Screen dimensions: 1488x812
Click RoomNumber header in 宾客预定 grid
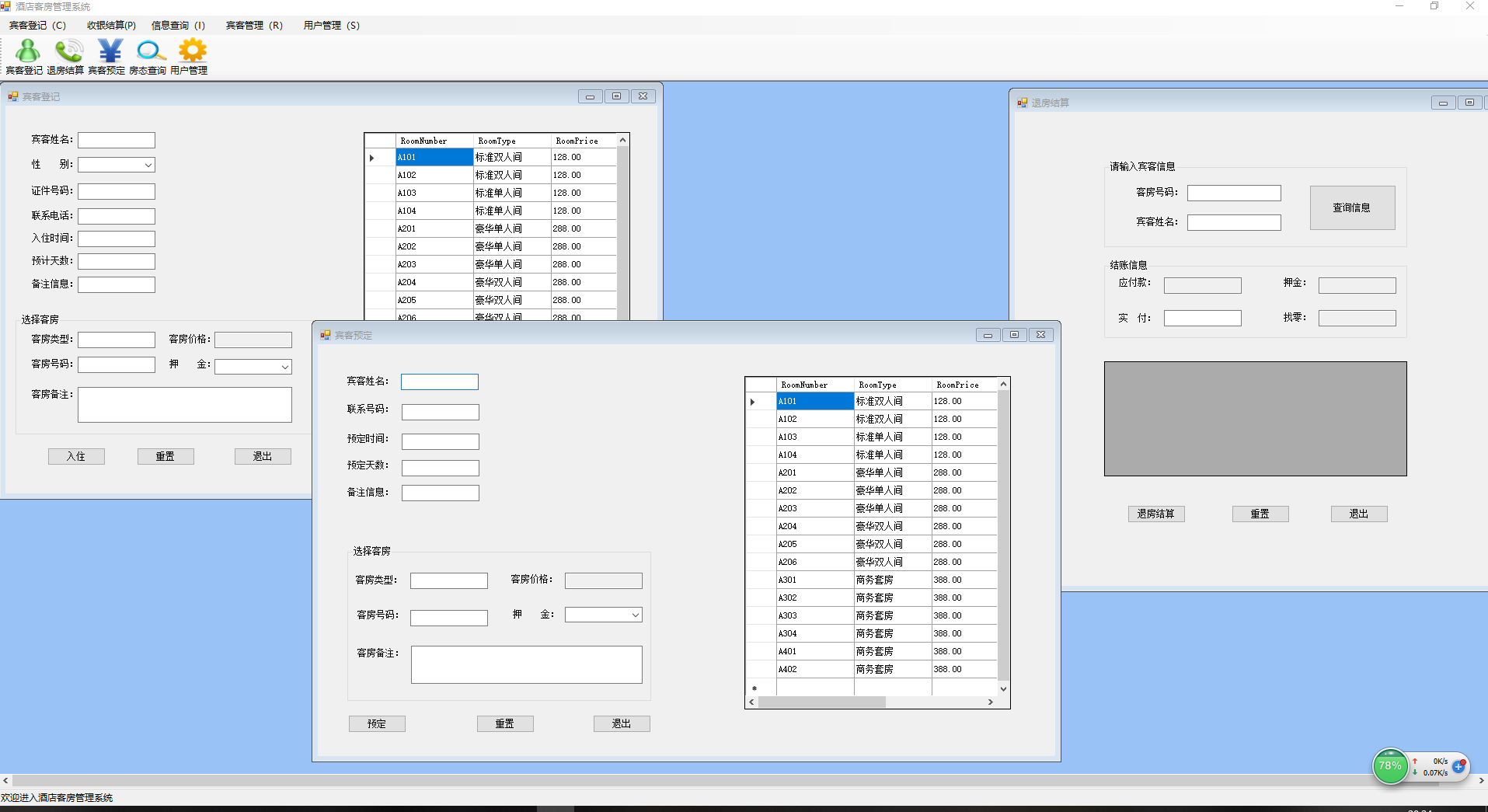click(815, 385)
